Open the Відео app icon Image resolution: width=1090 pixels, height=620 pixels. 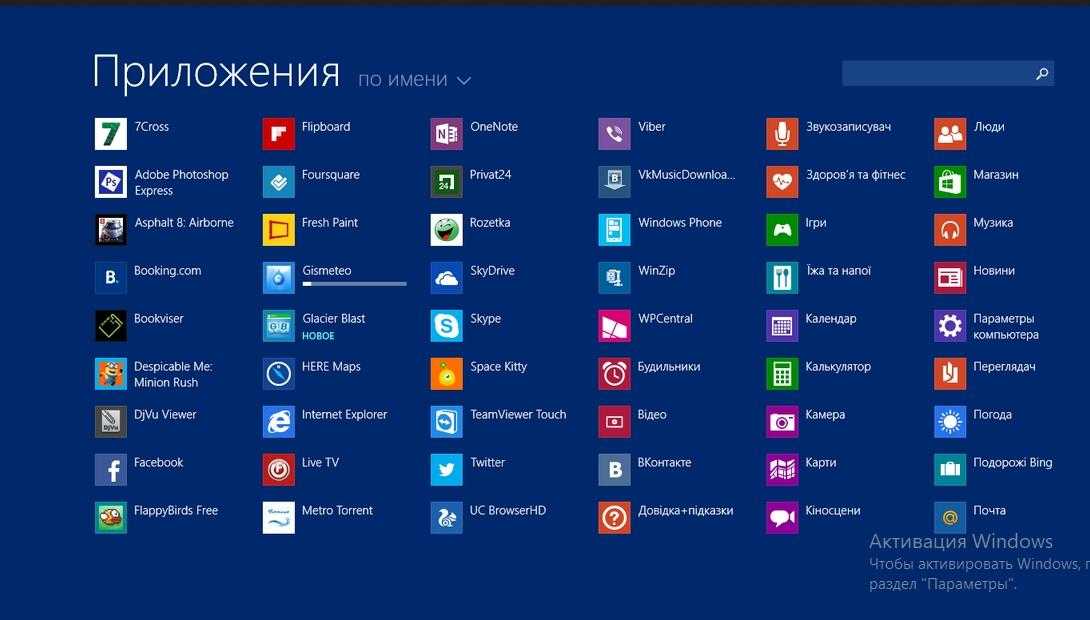tap(615, 421)
